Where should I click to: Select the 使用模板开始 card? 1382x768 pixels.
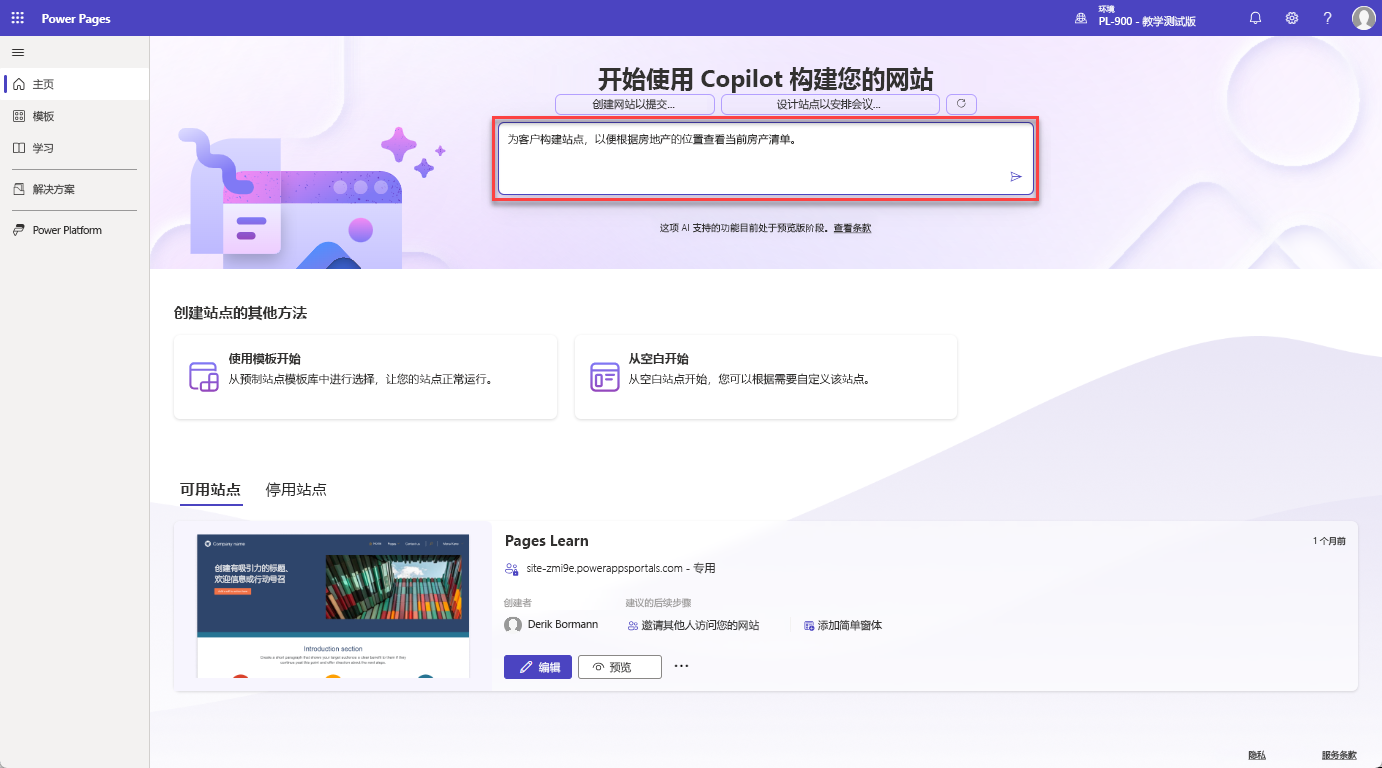pyautogui.click(x=365, y=377)
